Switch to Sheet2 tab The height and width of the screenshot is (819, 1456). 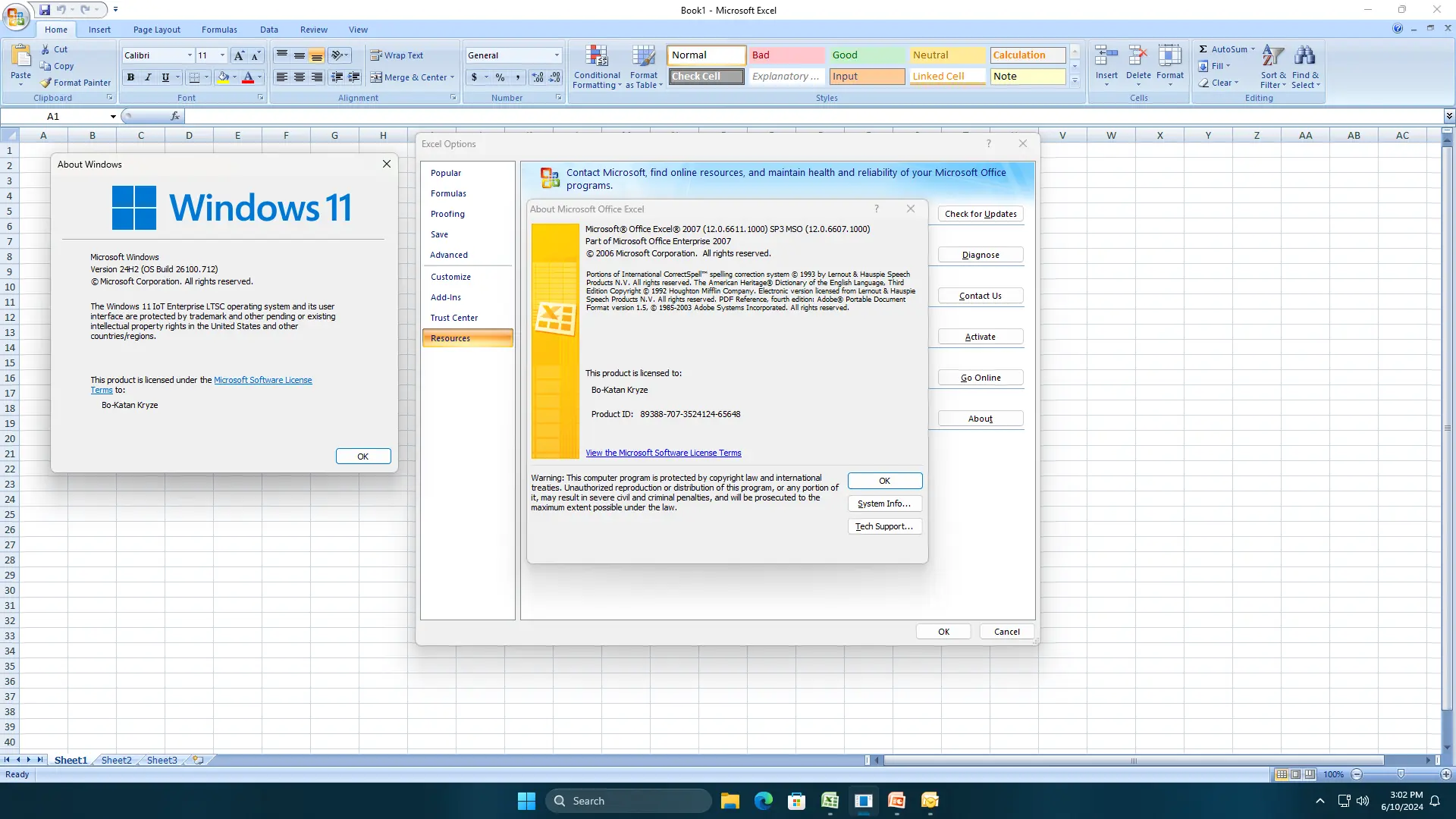coord(117,760)
